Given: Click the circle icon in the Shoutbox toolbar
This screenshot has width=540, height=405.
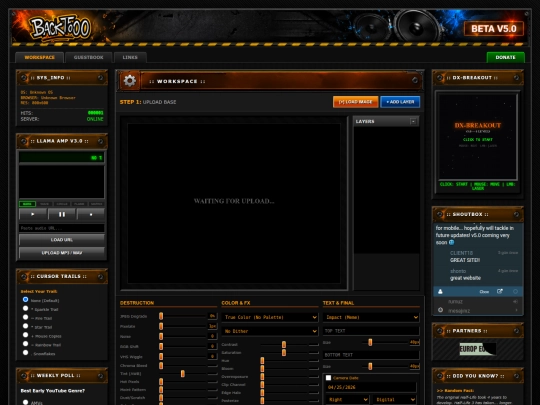Looking at the screenshot, I should [515, 291].
